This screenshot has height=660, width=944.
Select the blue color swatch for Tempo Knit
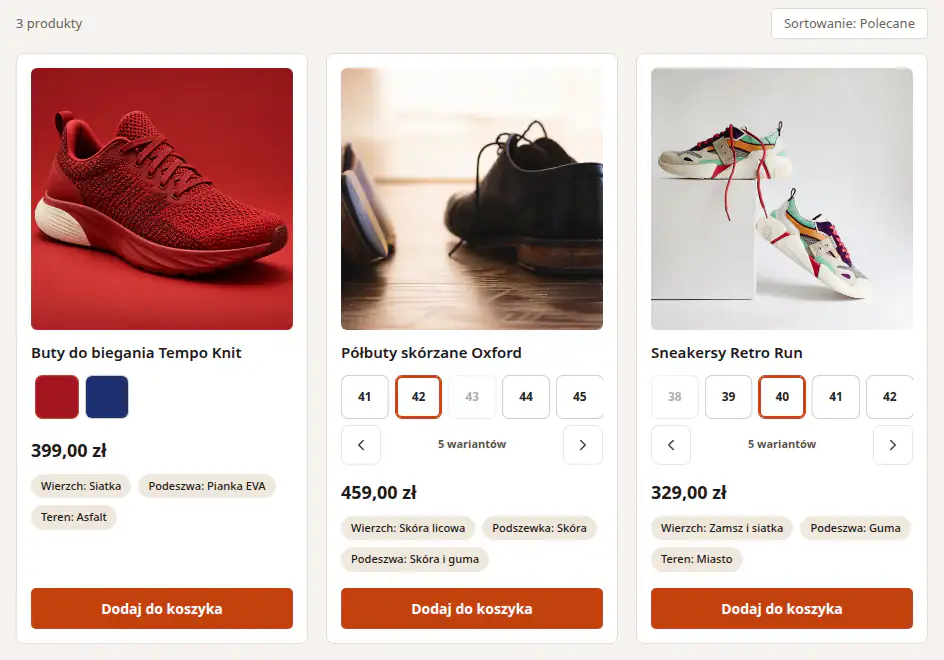[107, 397]
